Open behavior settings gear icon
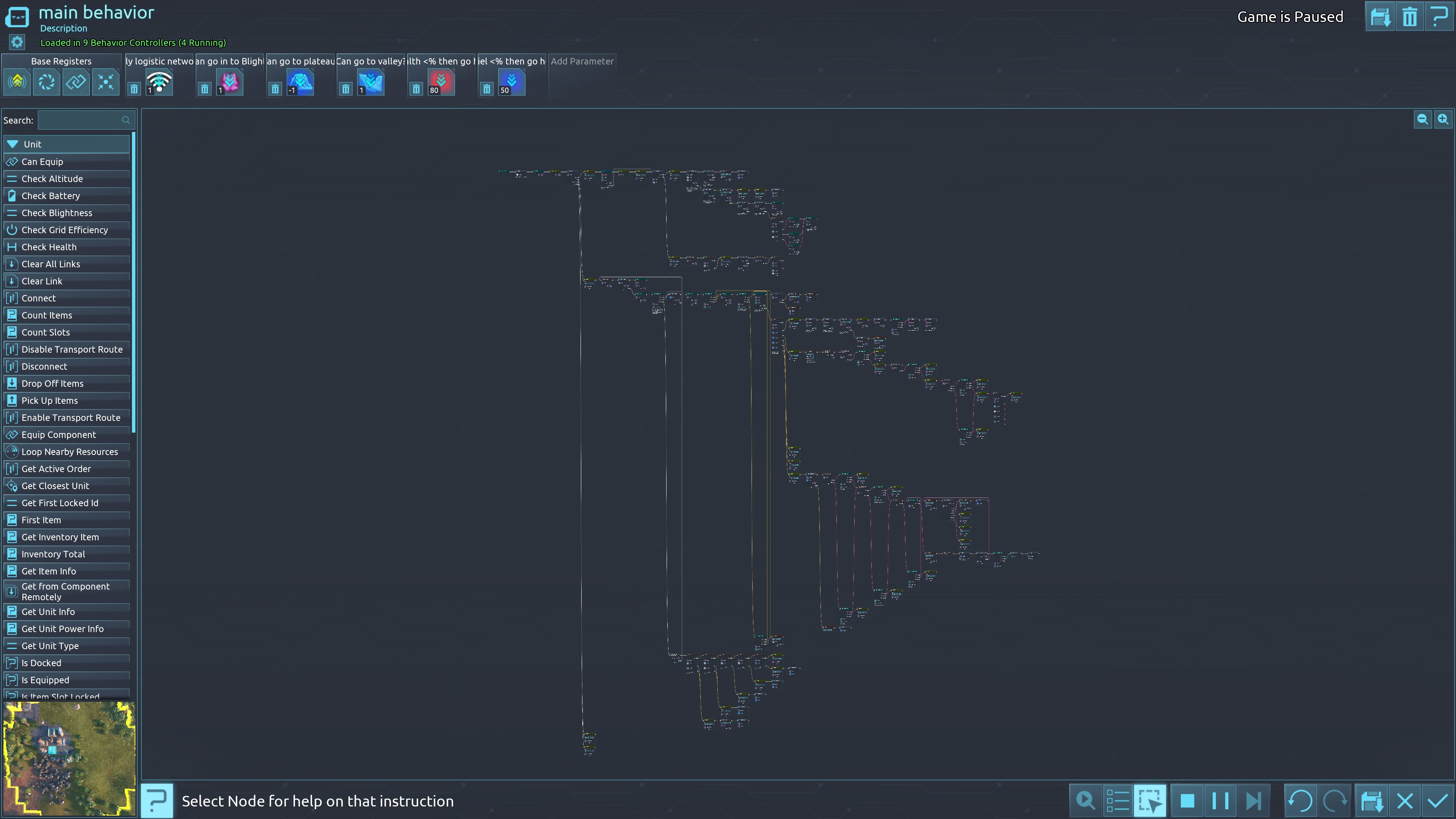Screen dimensions: 1456x819 click(17, 42)
